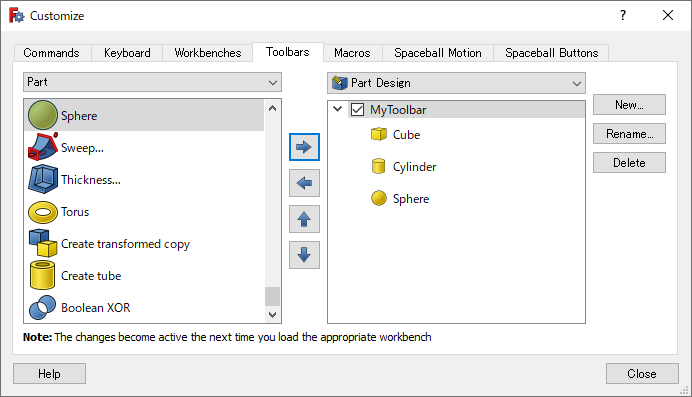Add the command with the right arrow button
The image size is (692, 397).
304,147
